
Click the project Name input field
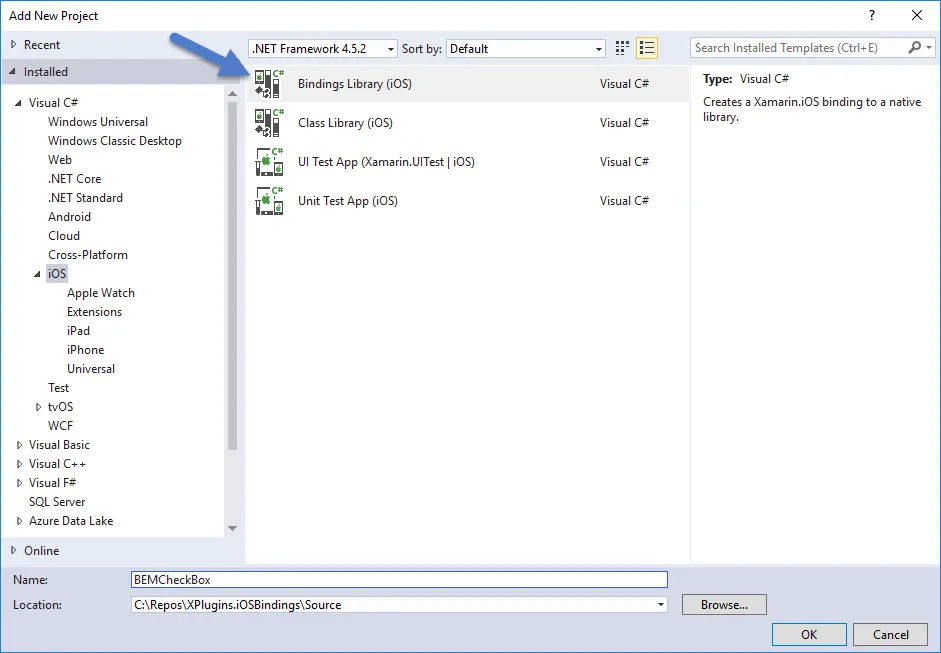399,579
